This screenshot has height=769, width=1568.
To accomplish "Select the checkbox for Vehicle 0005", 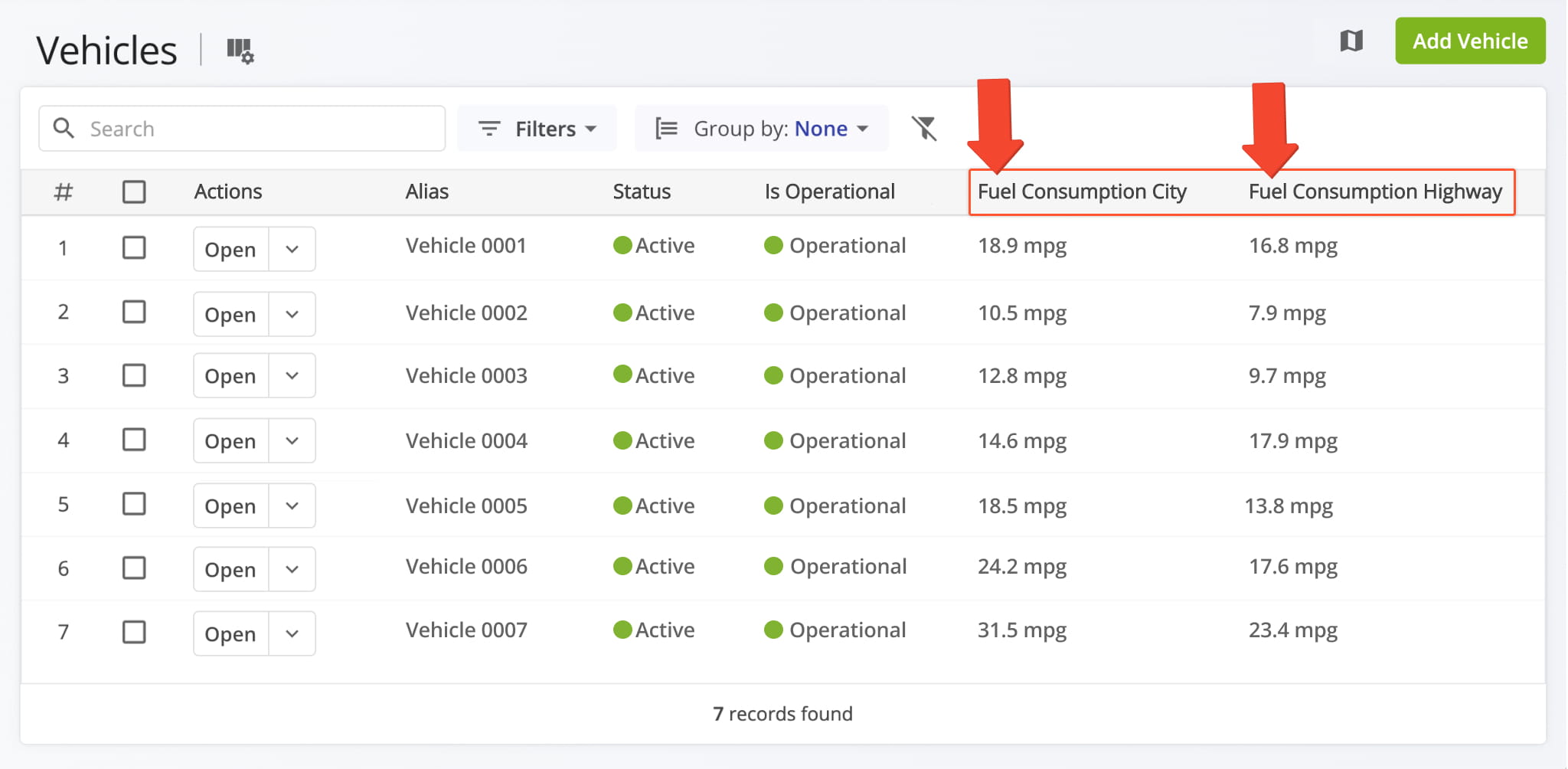I will click(134, 504).
